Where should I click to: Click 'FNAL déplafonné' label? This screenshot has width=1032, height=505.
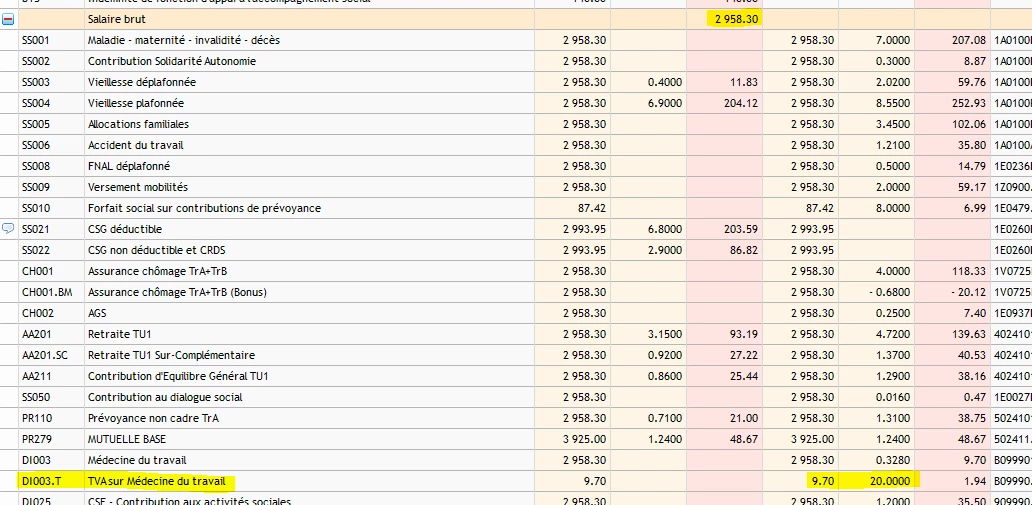click(x=129, y=166)
